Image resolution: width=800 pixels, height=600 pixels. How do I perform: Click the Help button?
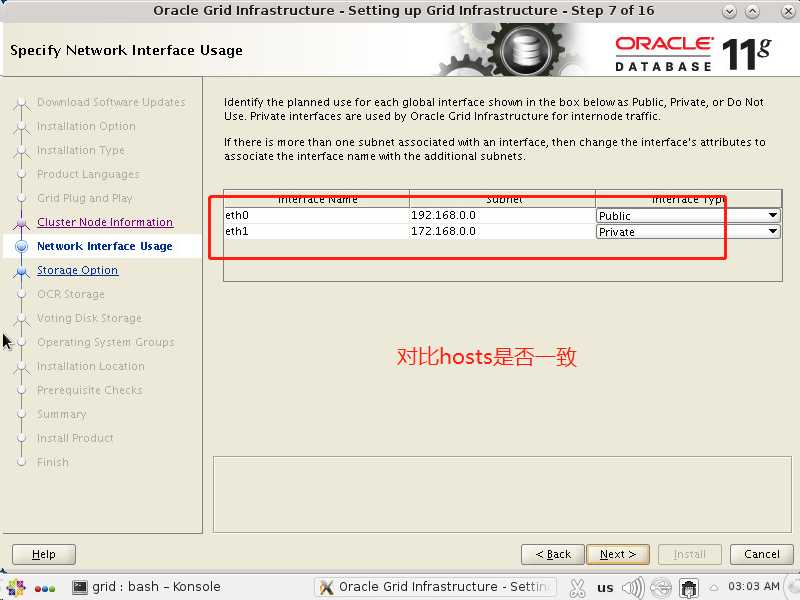click(x=44, y=554)
